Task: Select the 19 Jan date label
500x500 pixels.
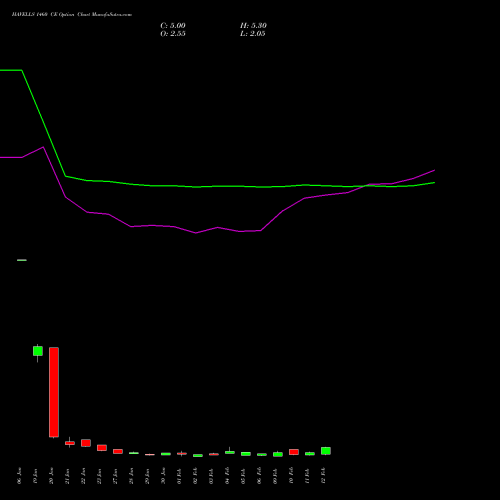Action: (35, 476)
